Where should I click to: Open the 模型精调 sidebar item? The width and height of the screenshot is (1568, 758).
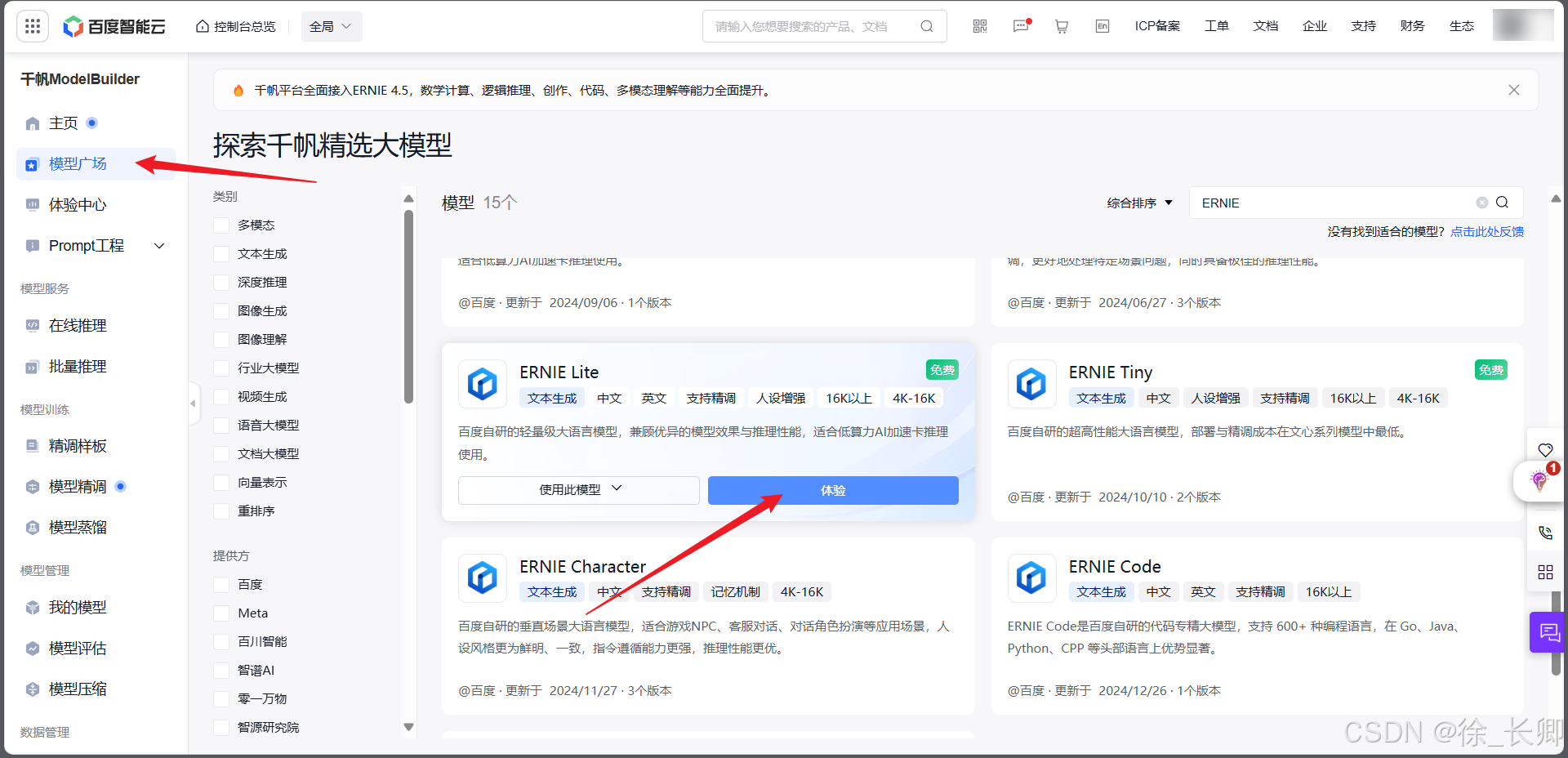point(96,487)
